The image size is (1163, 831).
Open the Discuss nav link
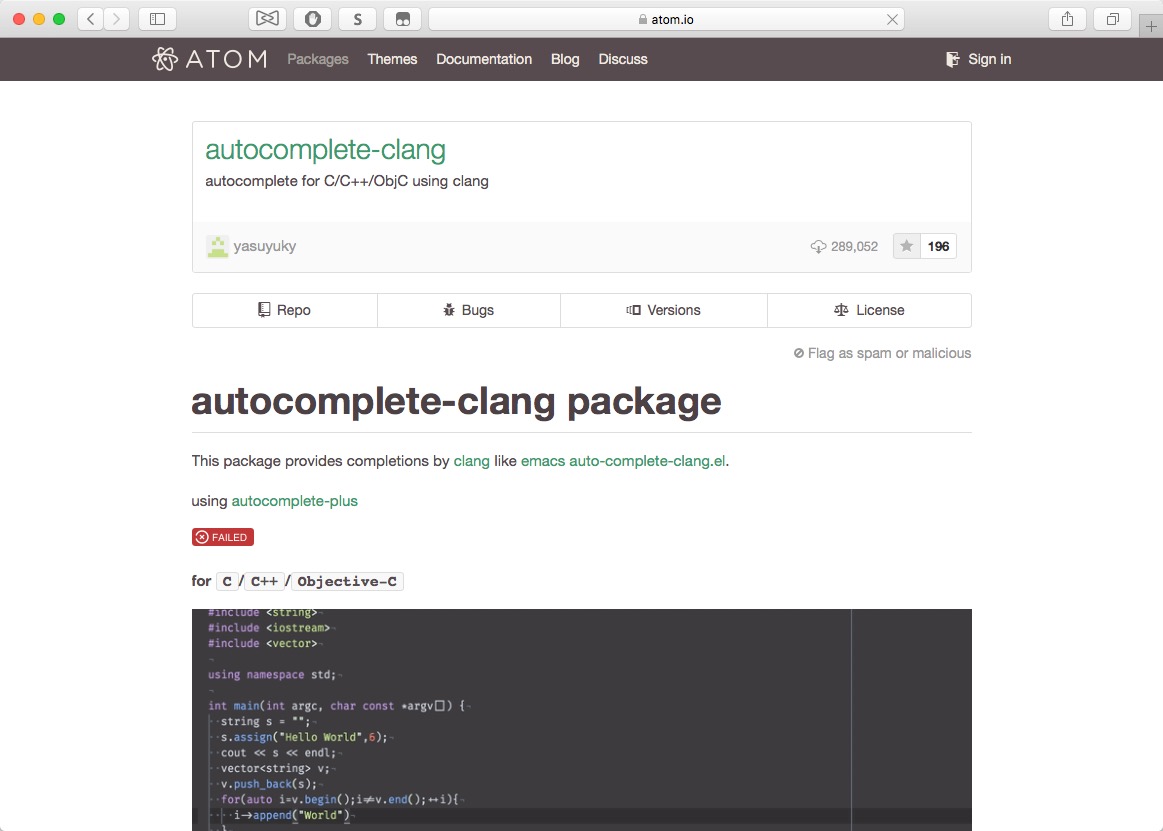point(623,59)
